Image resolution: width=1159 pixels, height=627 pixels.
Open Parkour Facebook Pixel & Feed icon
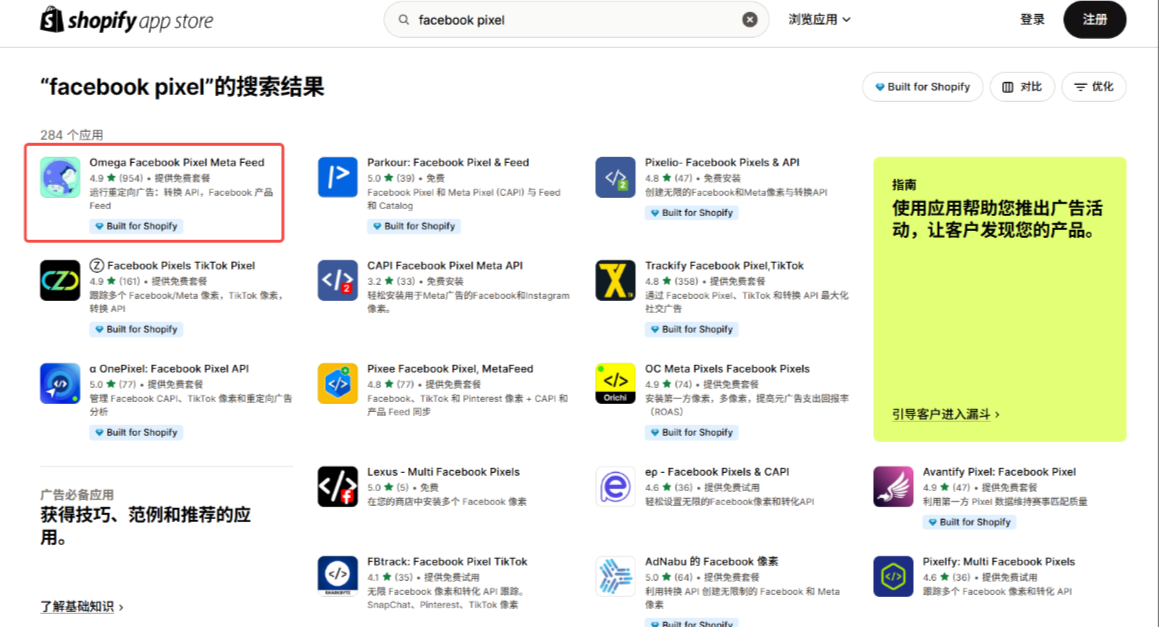pyautogui.click(x=338, y=177)
